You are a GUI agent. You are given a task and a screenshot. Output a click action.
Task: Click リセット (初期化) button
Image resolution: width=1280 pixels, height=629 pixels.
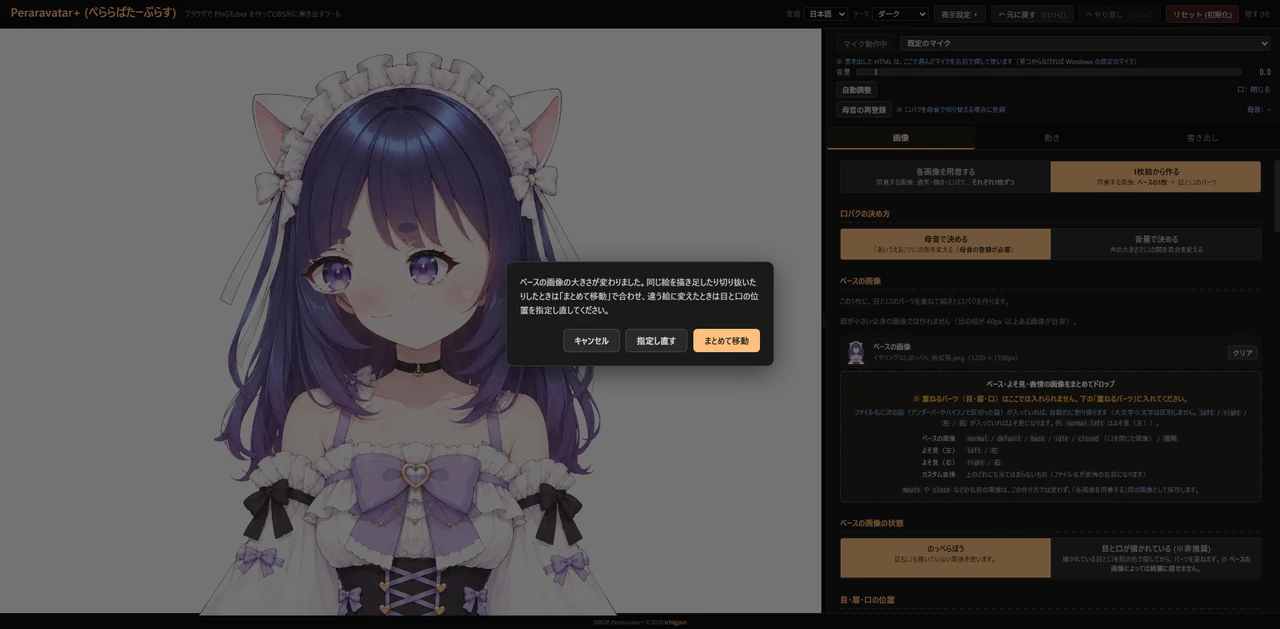tap(1202, 14)
